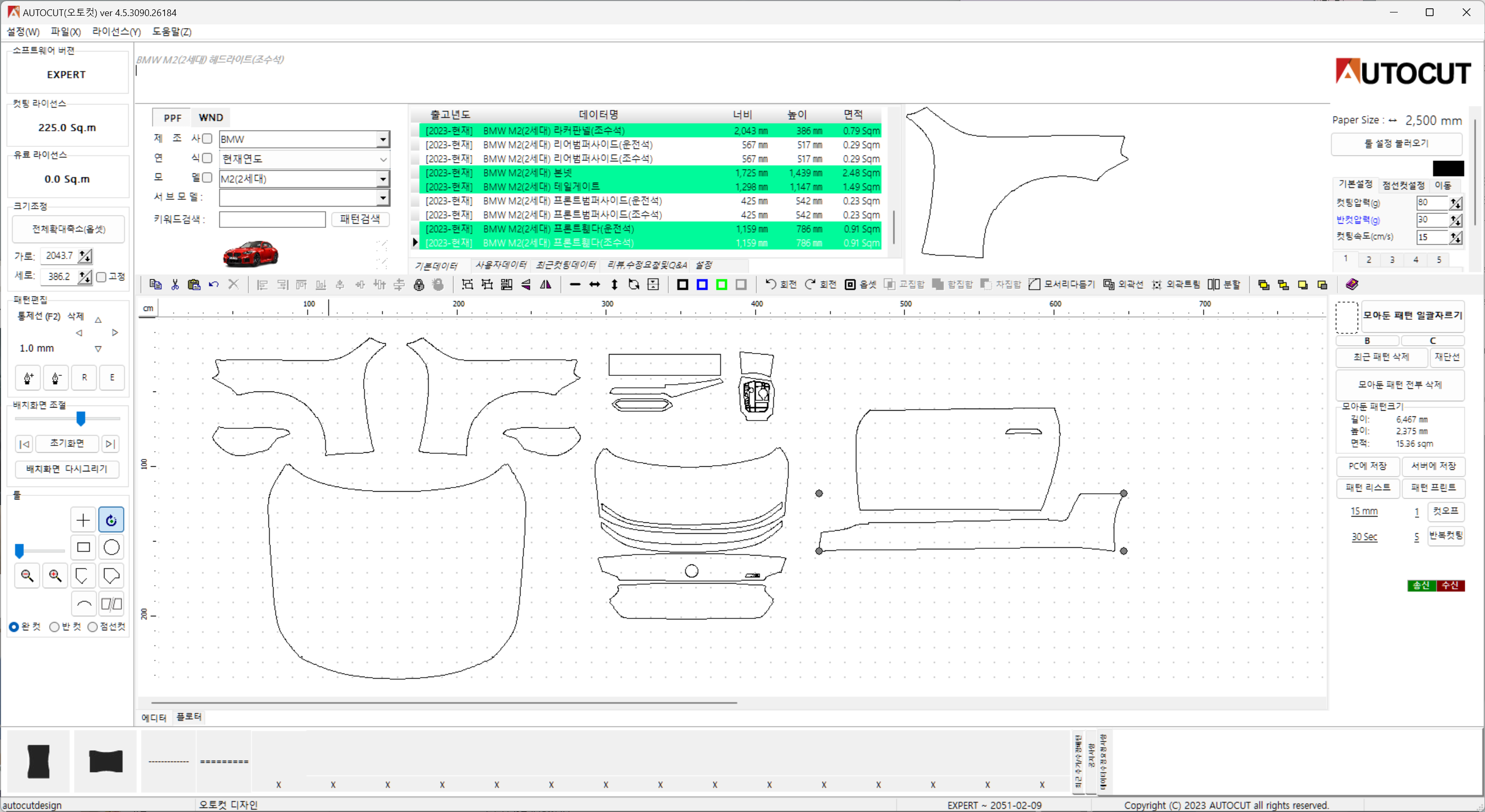Click the 배치화면 다시그리기 button

point(67,469)
